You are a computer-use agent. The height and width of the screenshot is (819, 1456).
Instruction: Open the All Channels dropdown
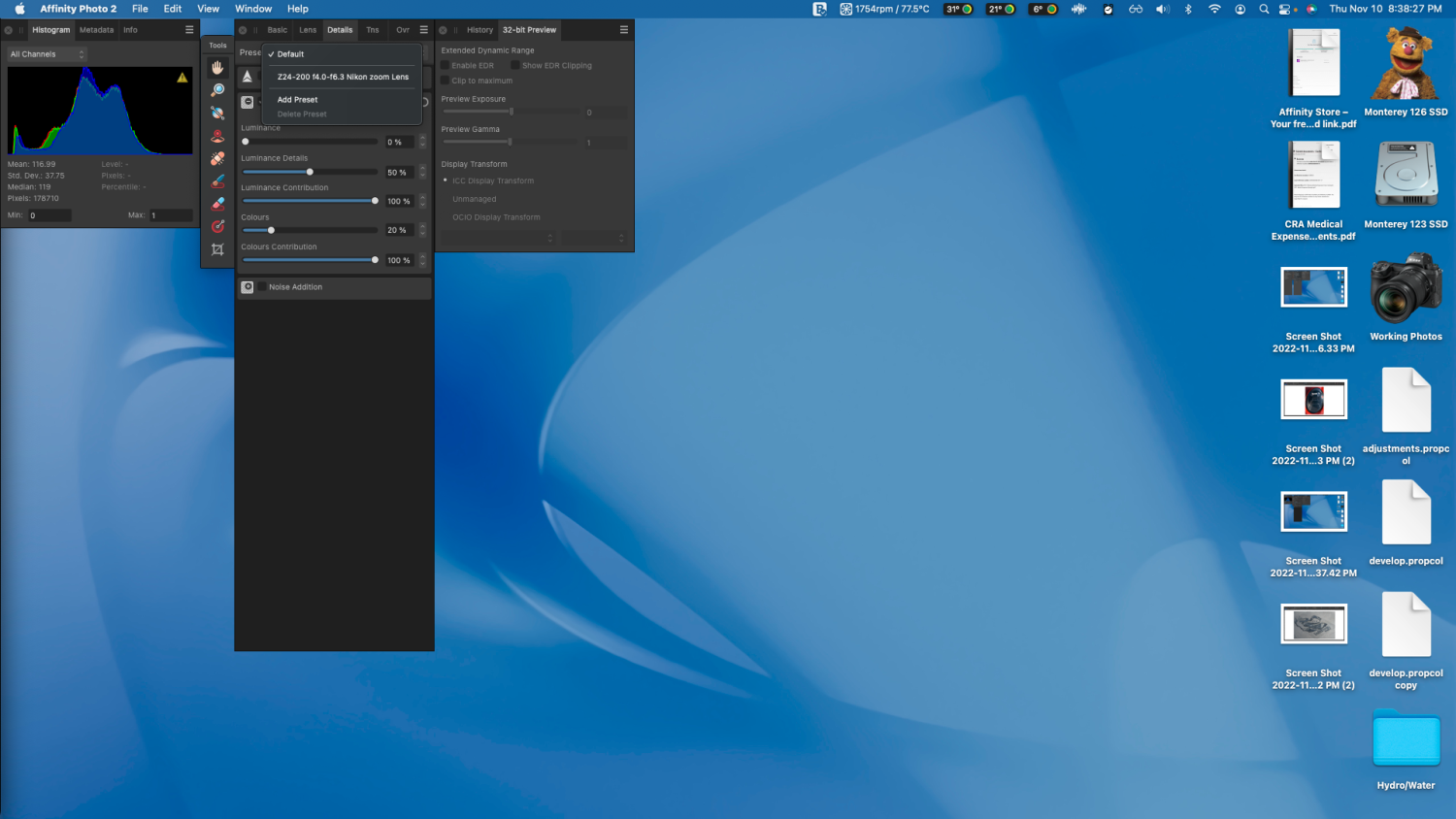pyautogui.click(x=47, y=54)
